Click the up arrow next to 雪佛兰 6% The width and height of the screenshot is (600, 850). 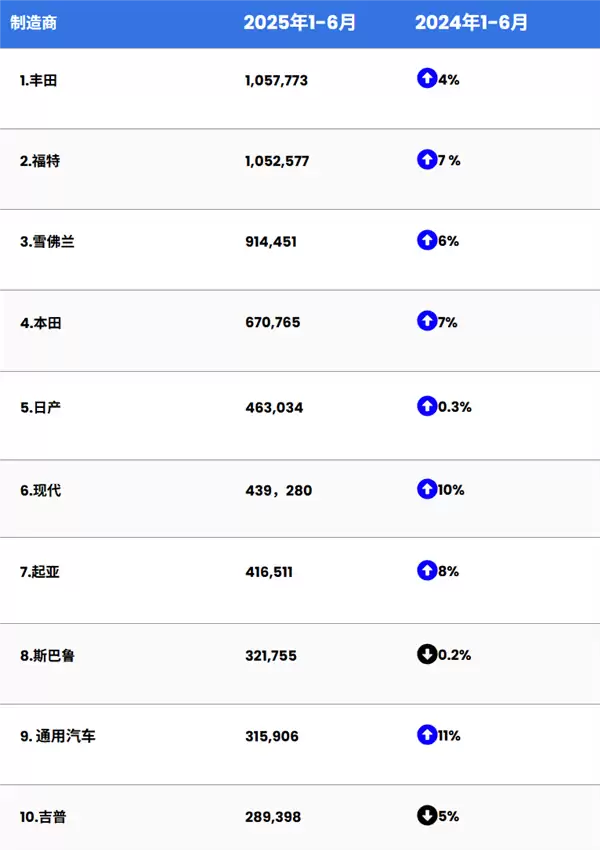click(x=427, y=240)
